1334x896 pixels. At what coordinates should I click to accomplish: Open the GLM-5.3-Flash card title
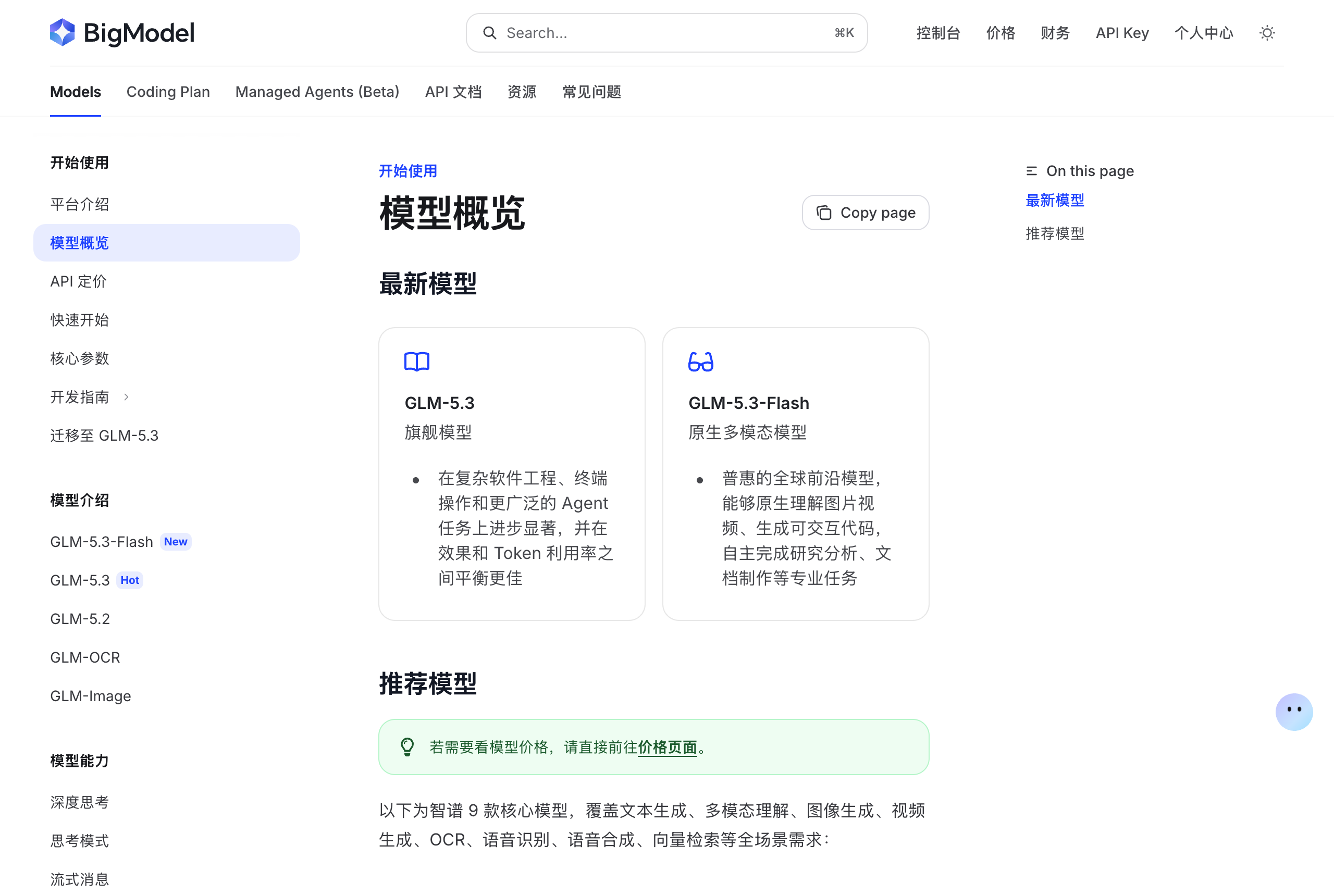pos(749,403)
